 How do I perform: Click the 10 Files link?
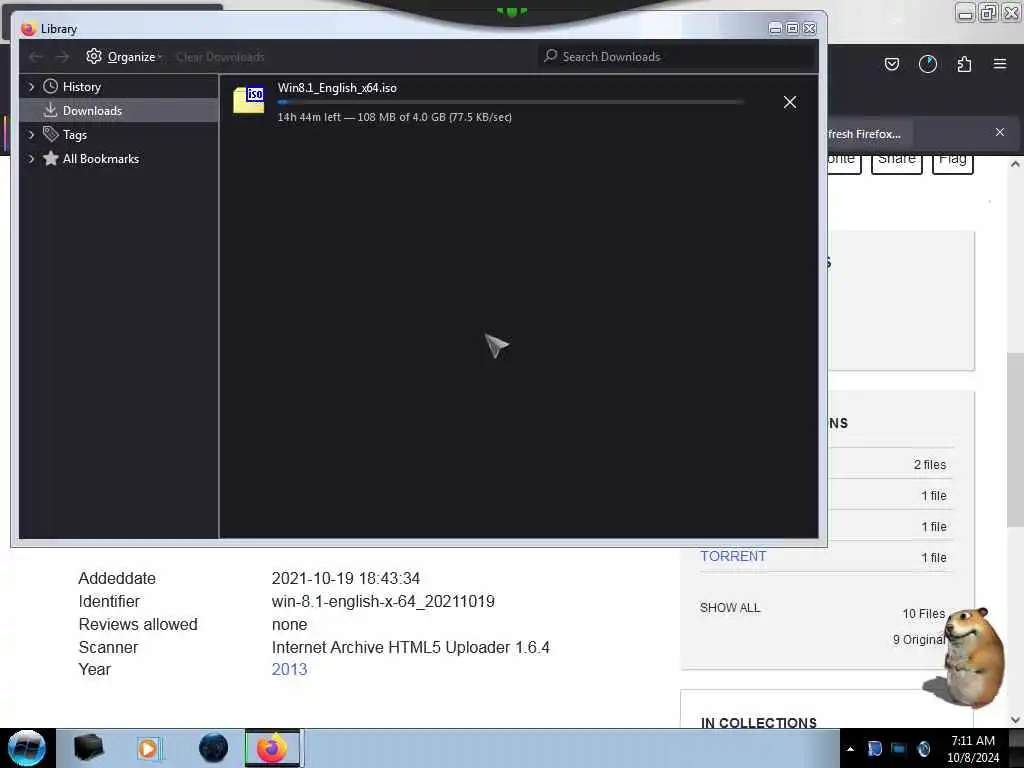coord(923,614)
